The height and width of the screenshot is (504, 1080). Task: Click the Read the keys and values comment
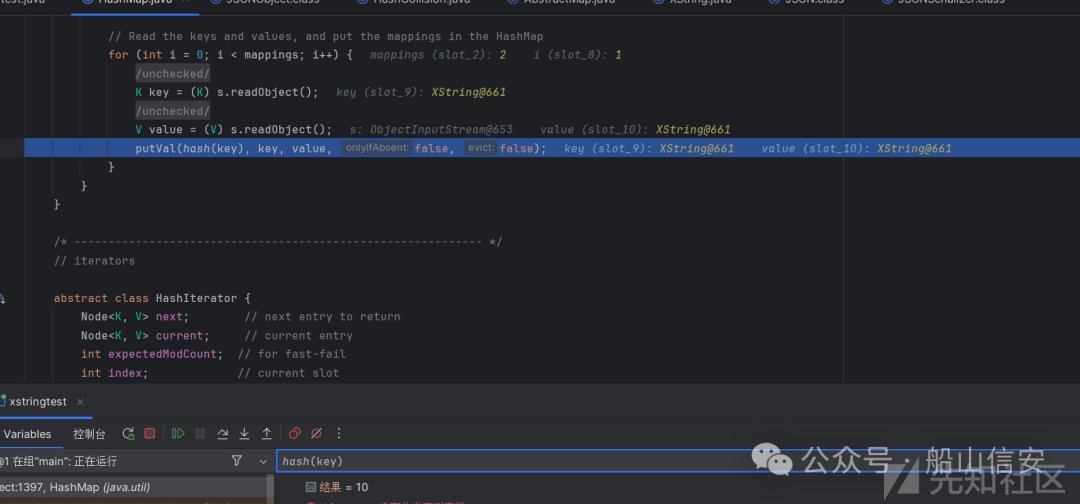click(x=326, y=36)
